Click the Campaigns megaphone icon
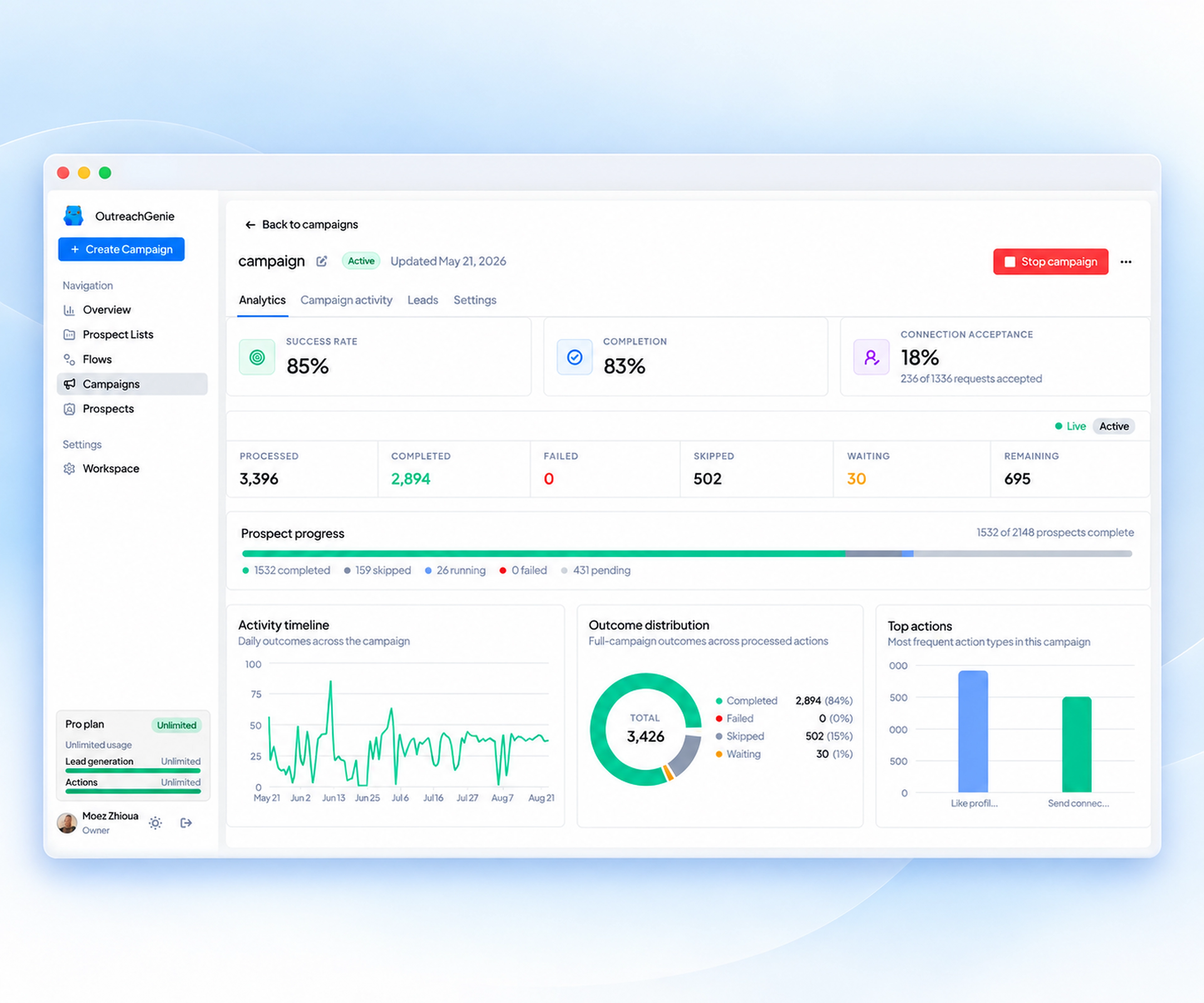 click(x=69, y=384)
